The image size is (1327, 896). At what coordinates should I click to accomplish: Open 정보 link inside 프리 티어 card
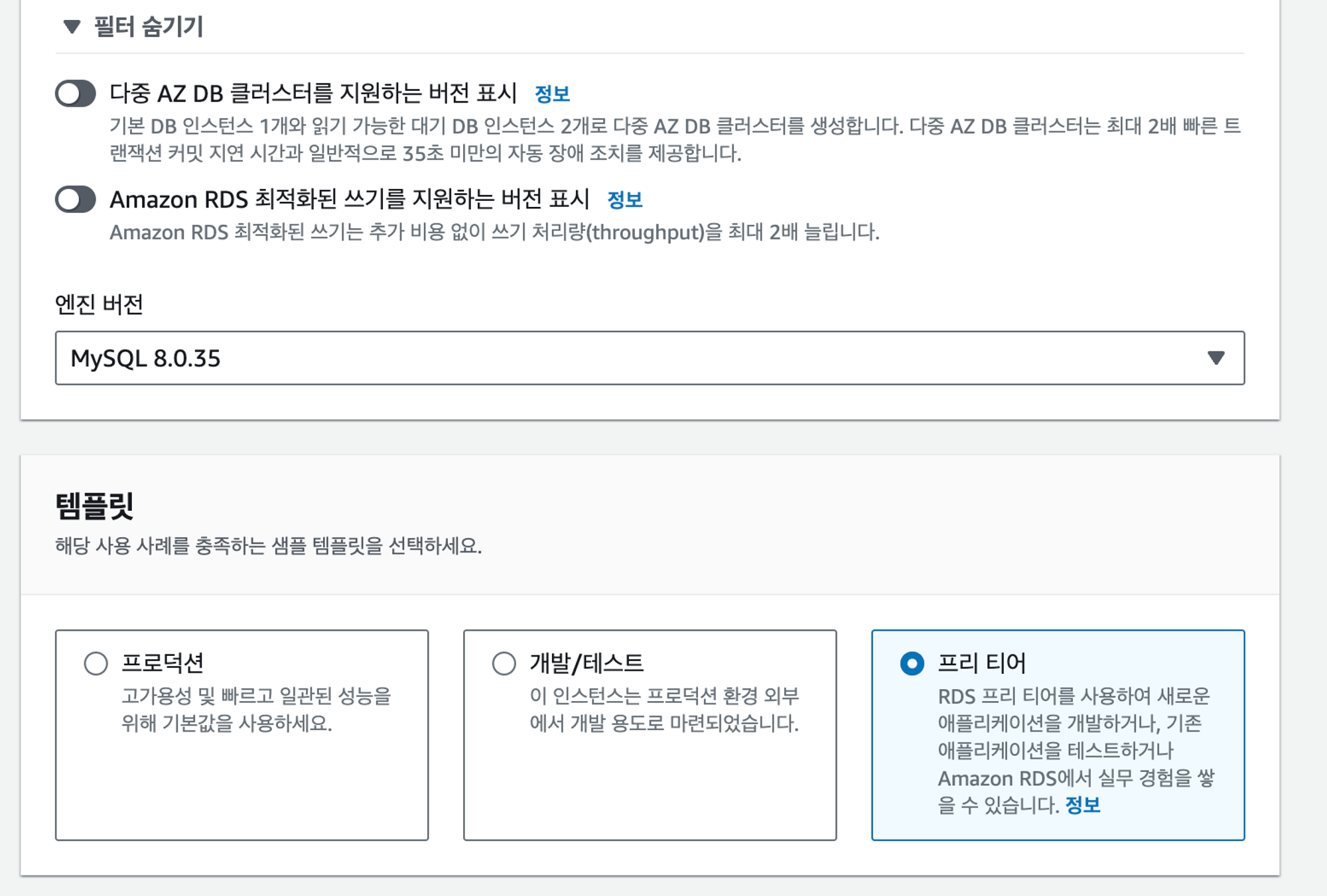pos(1082,805)
